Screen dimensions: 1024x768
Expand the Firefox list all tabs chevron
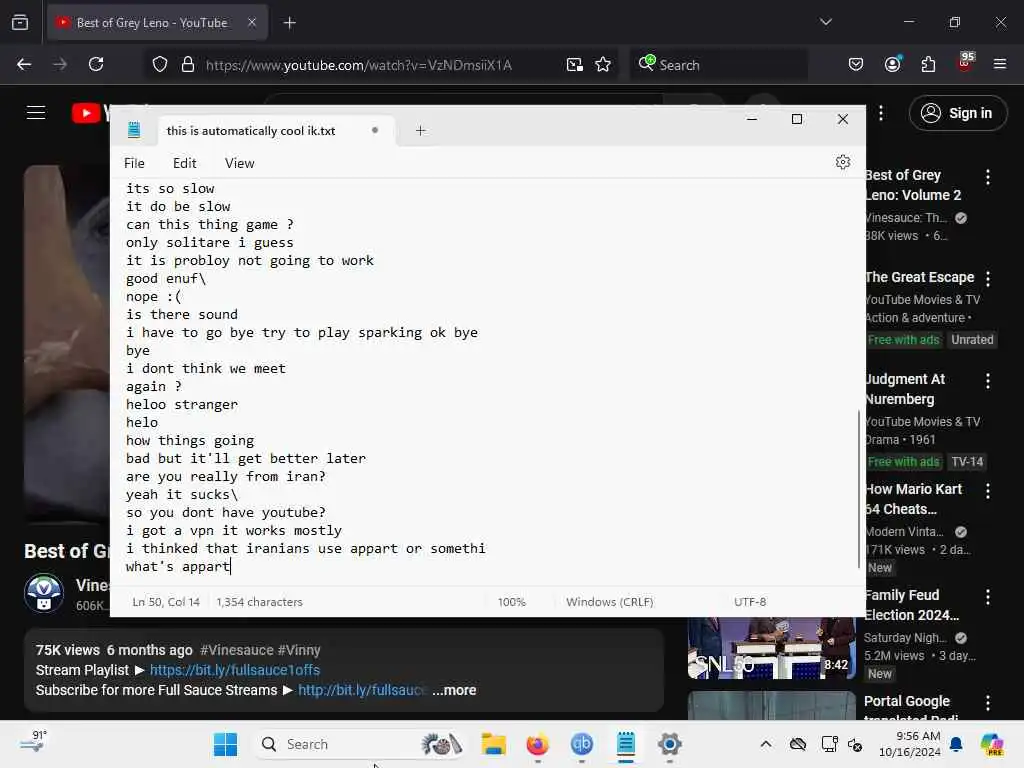point(825,22)
